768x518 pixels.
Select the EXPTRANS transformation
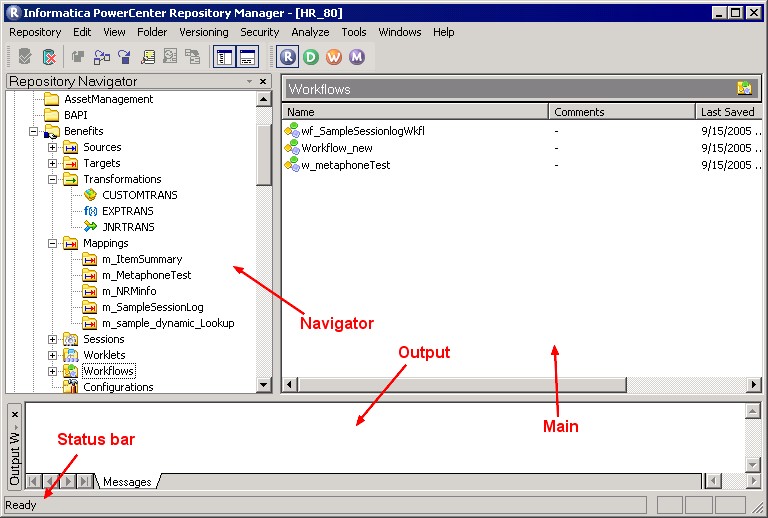point(127,211)
